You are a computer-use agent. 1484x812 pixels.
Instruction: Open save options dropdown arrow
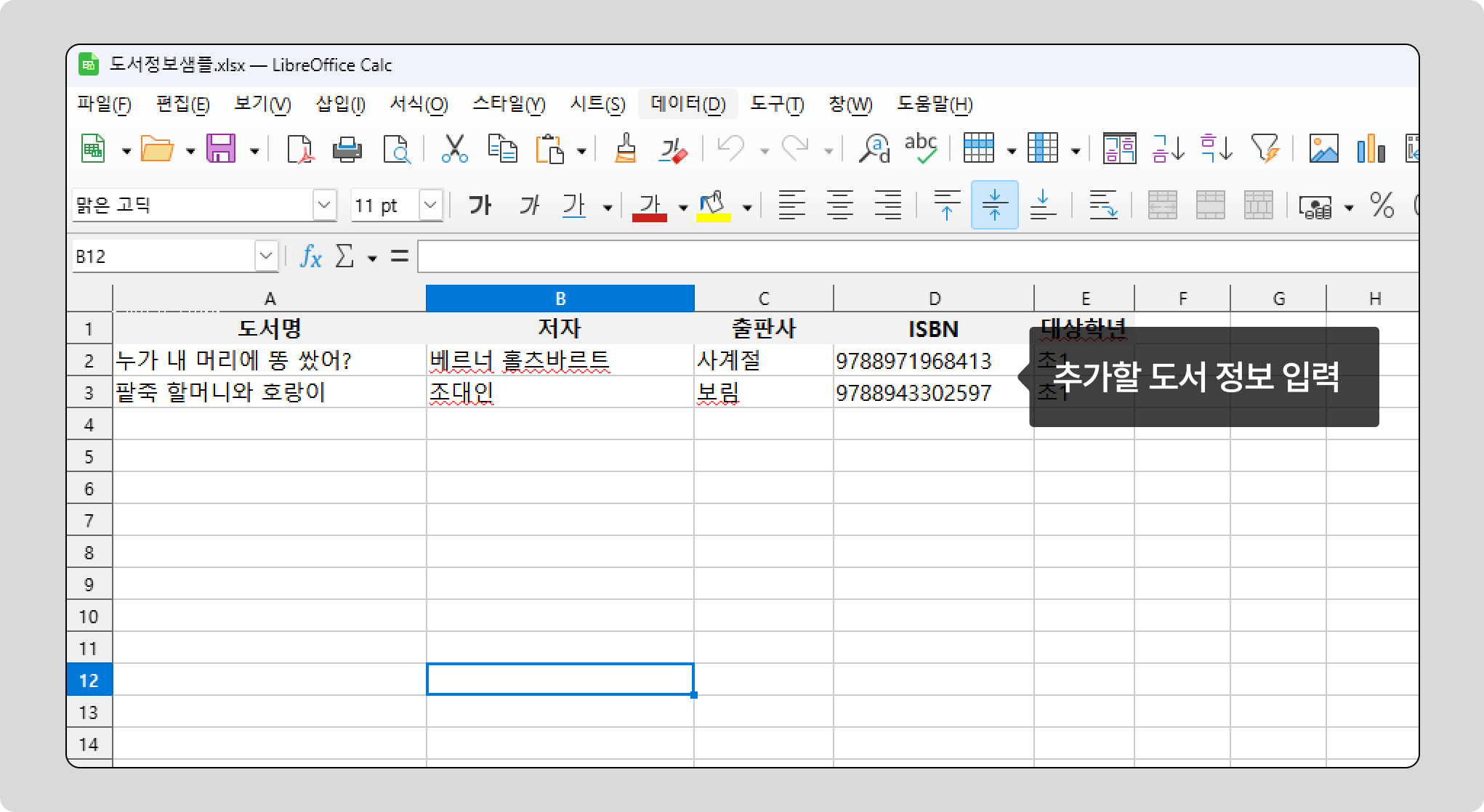pyautogui.click(x=254, y=151)
